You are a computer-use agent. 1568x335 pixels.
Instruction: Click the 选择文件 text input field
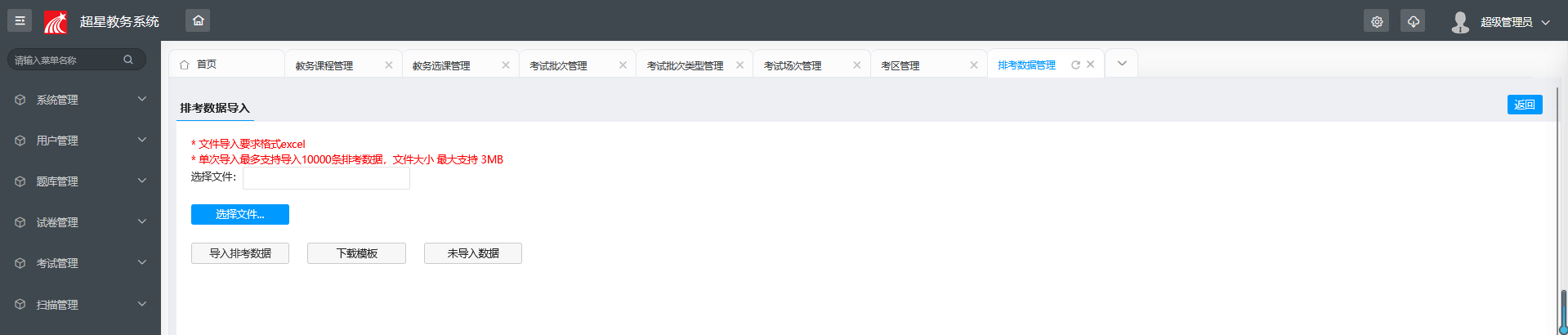point(326,178)
